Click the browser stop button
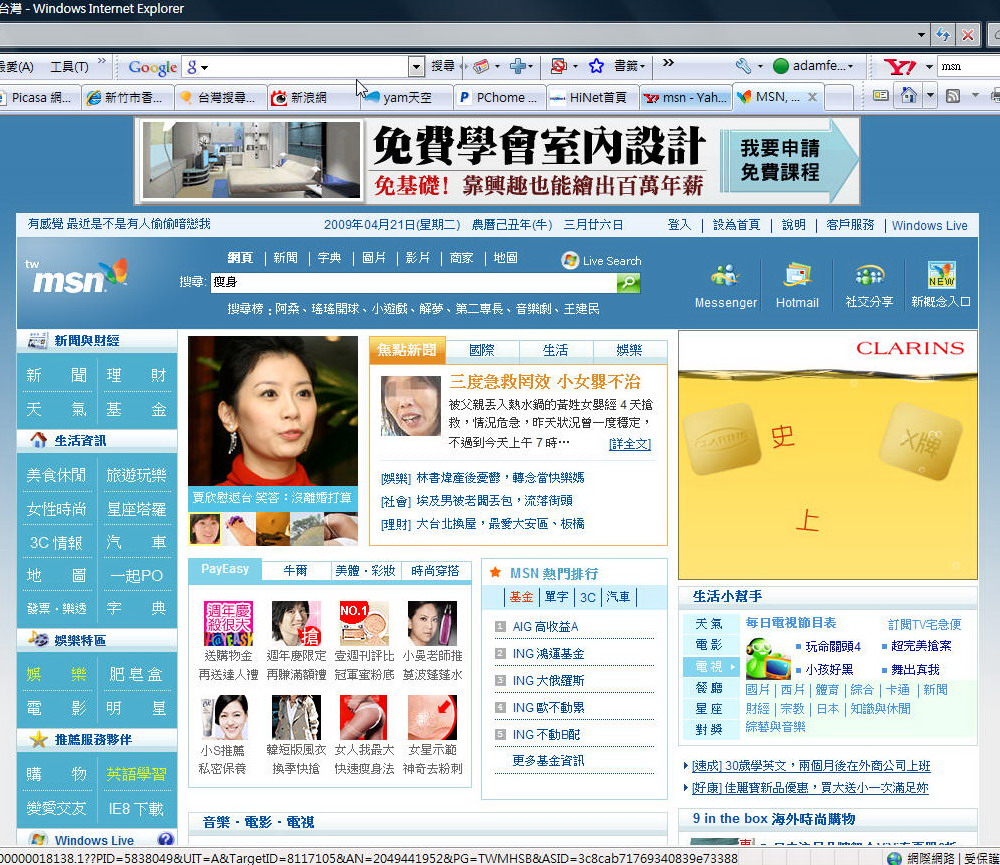The width and height of the screenshot is (1000, 865). (967, 34)
